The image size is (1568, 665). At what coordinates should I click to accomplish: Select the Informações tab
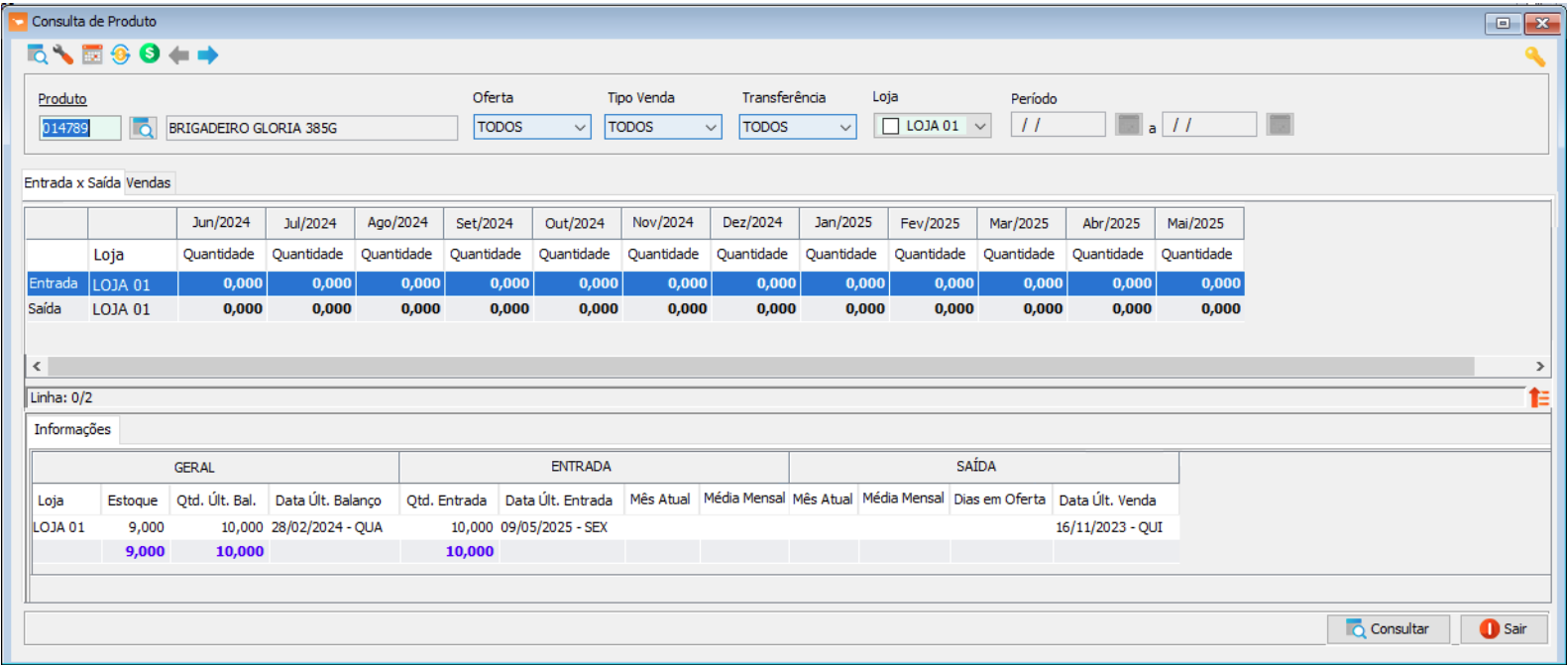pyautogui.click(x=72, y=429)
